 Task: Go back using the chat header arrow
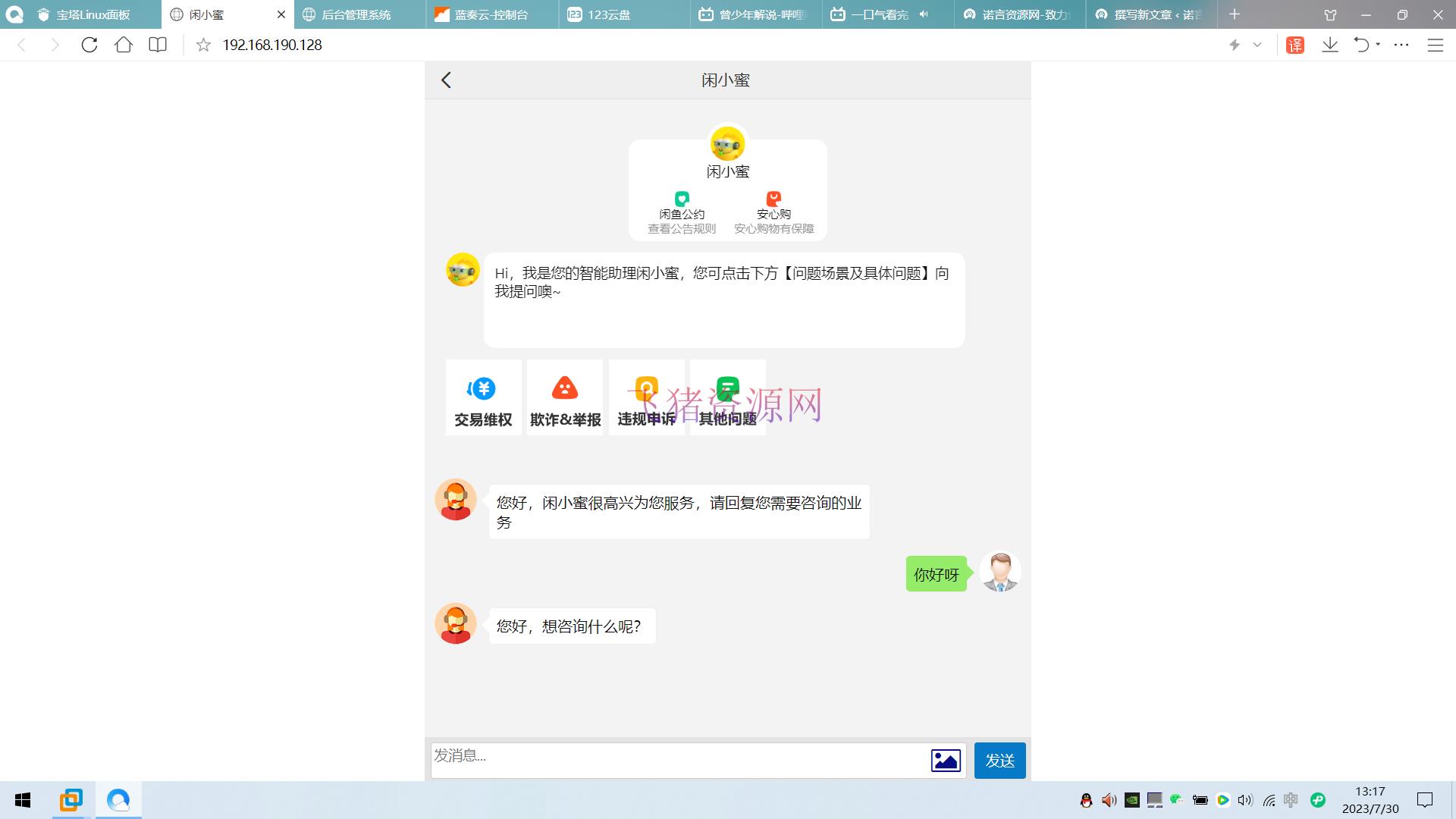[446, 80]
